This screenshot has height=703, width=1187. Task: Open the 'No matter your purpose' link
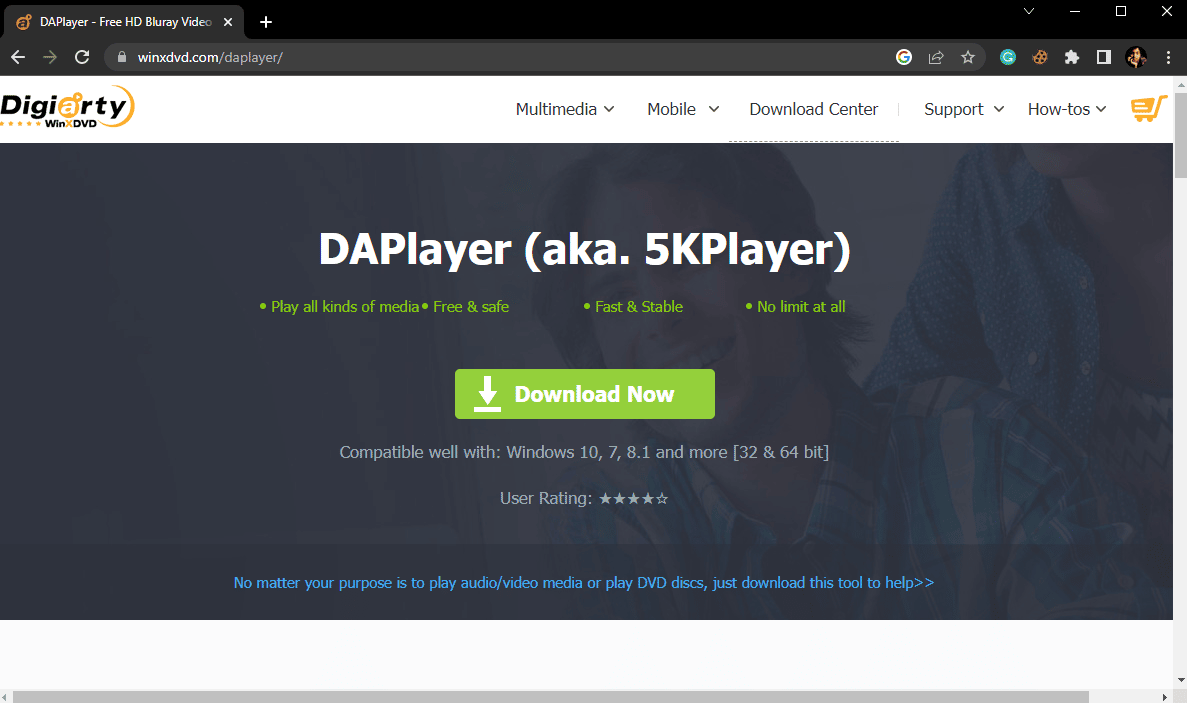(x=584, y=583)
